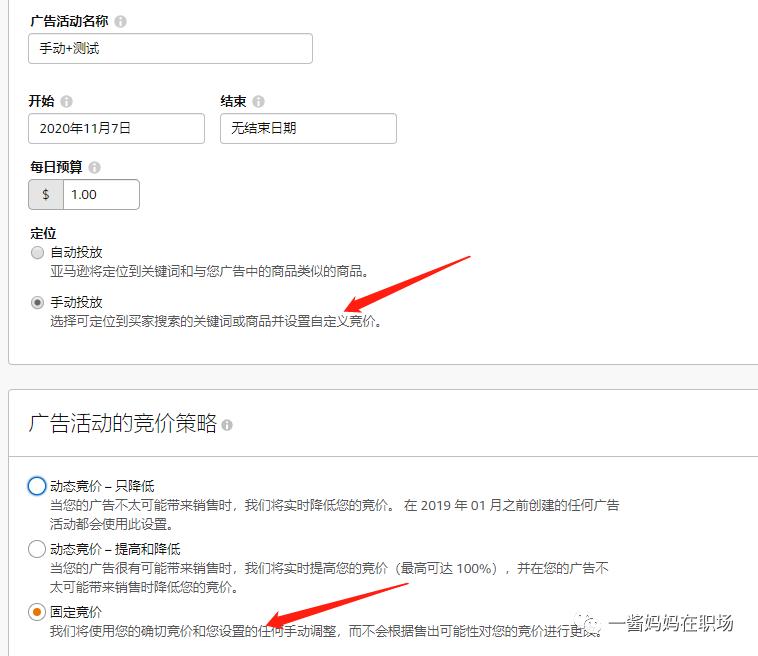Click 动态竞价 – 只降低 label text
758x656 pixels.
click(x=102, y=486)
